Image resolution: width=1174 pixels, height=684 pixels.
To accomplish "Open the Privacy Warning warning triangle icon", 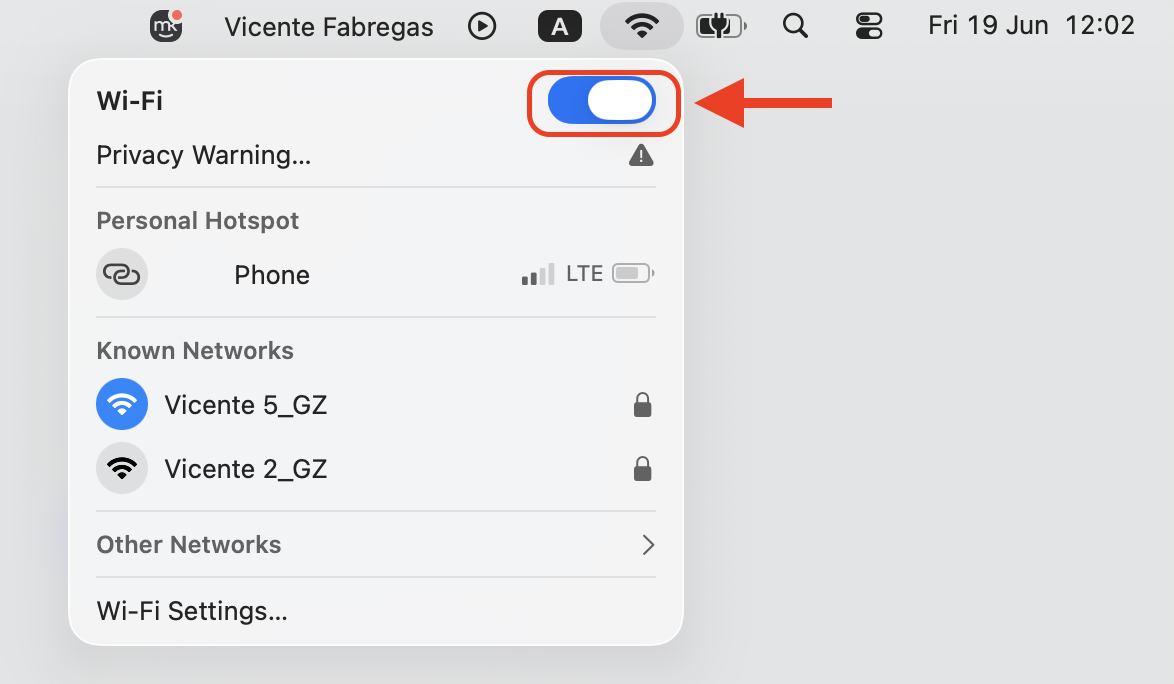I will (x=641, y=156).
